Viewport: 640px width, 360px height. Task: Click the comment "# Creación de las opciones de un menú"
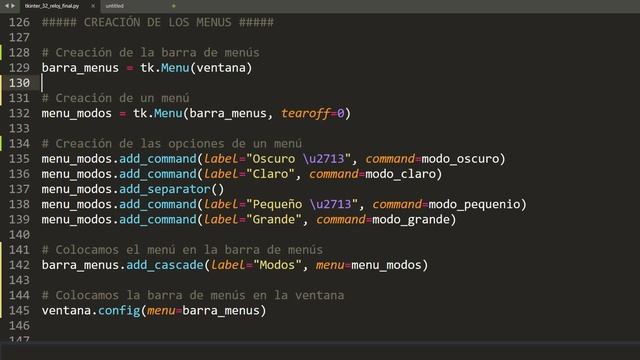tap(172, 144)
